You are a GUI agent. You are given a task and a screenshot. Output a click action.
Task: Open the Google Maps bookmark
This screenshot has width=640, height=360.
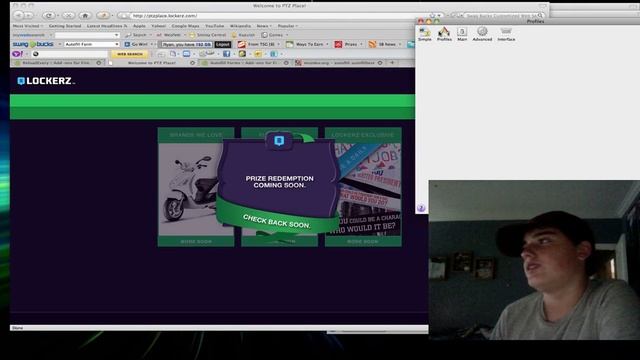(185, 26)
